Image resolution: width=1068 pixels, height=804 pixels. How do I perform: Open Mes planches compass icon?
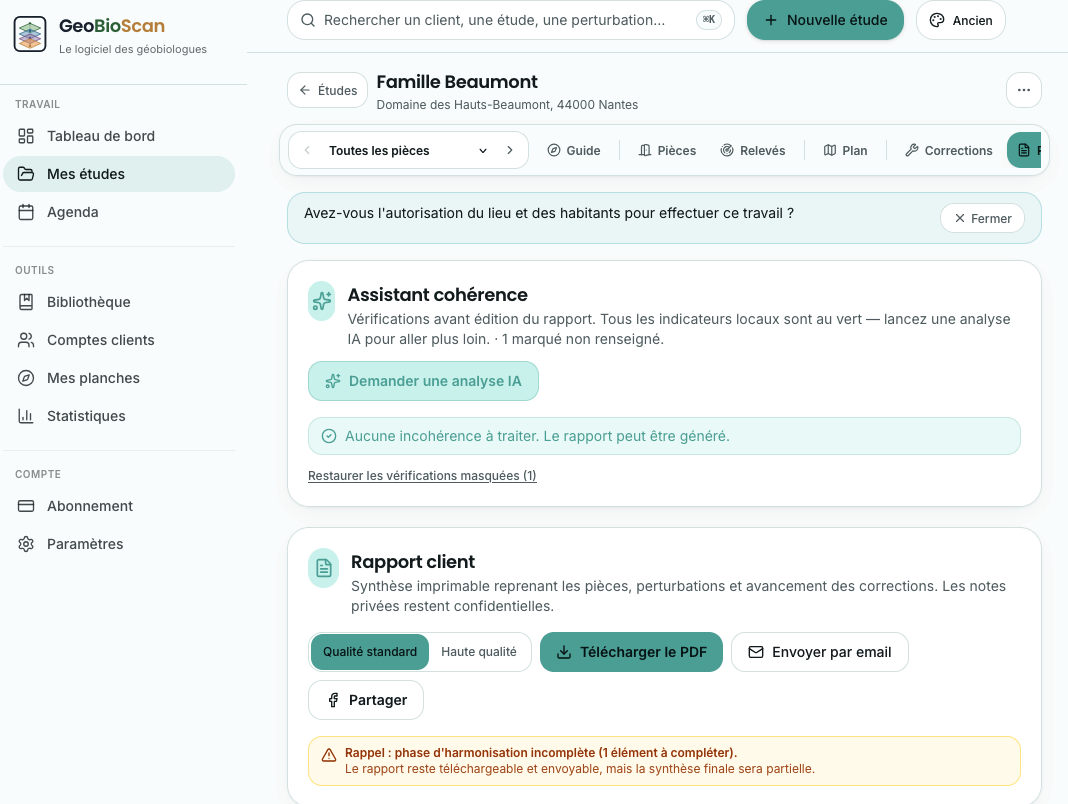point(26,378)
